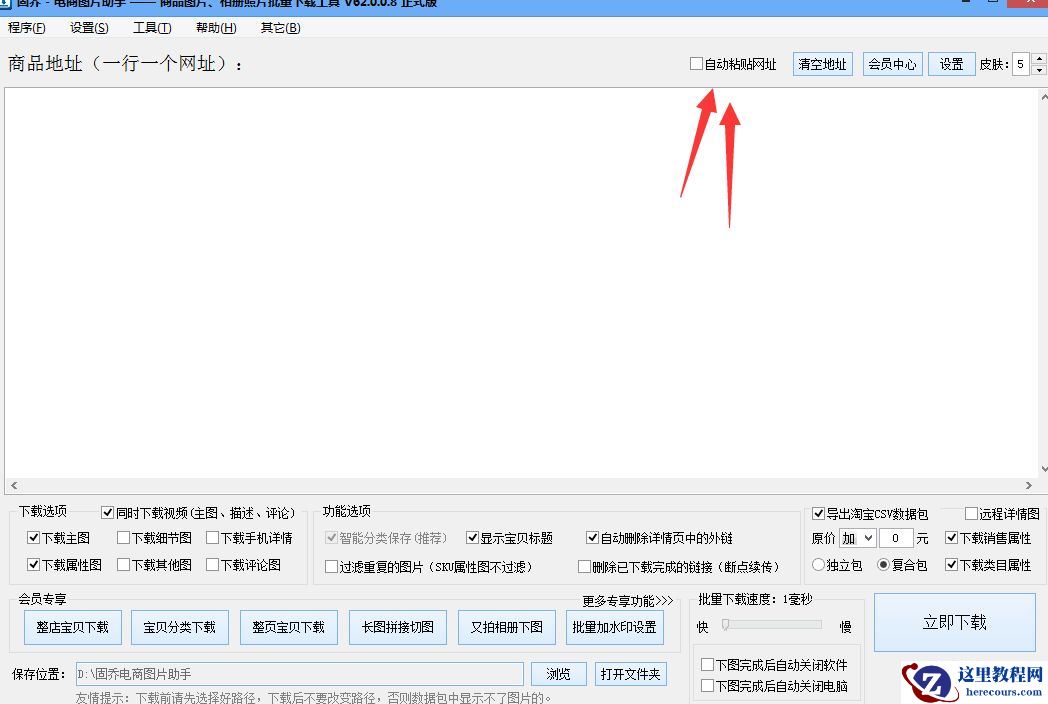1048x704 pixels.
Task: Uncheck 下载主图
Action: click(33, 538)
